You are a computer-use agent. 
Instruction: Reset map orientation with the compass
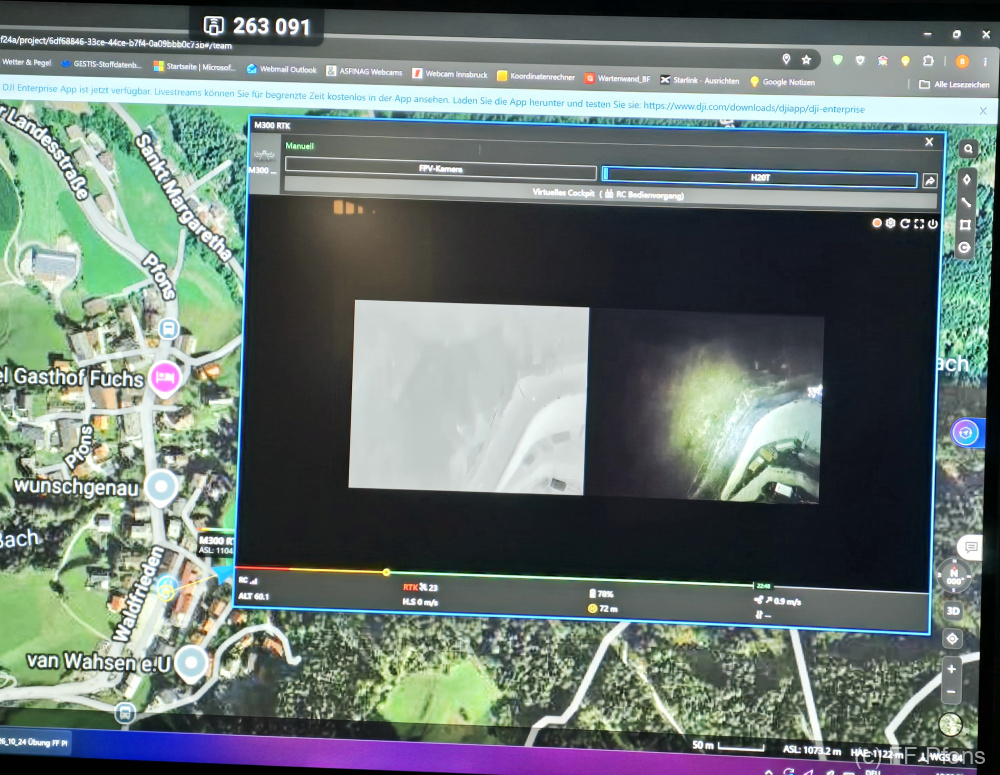pyautogui.click(x=954, y=576)
